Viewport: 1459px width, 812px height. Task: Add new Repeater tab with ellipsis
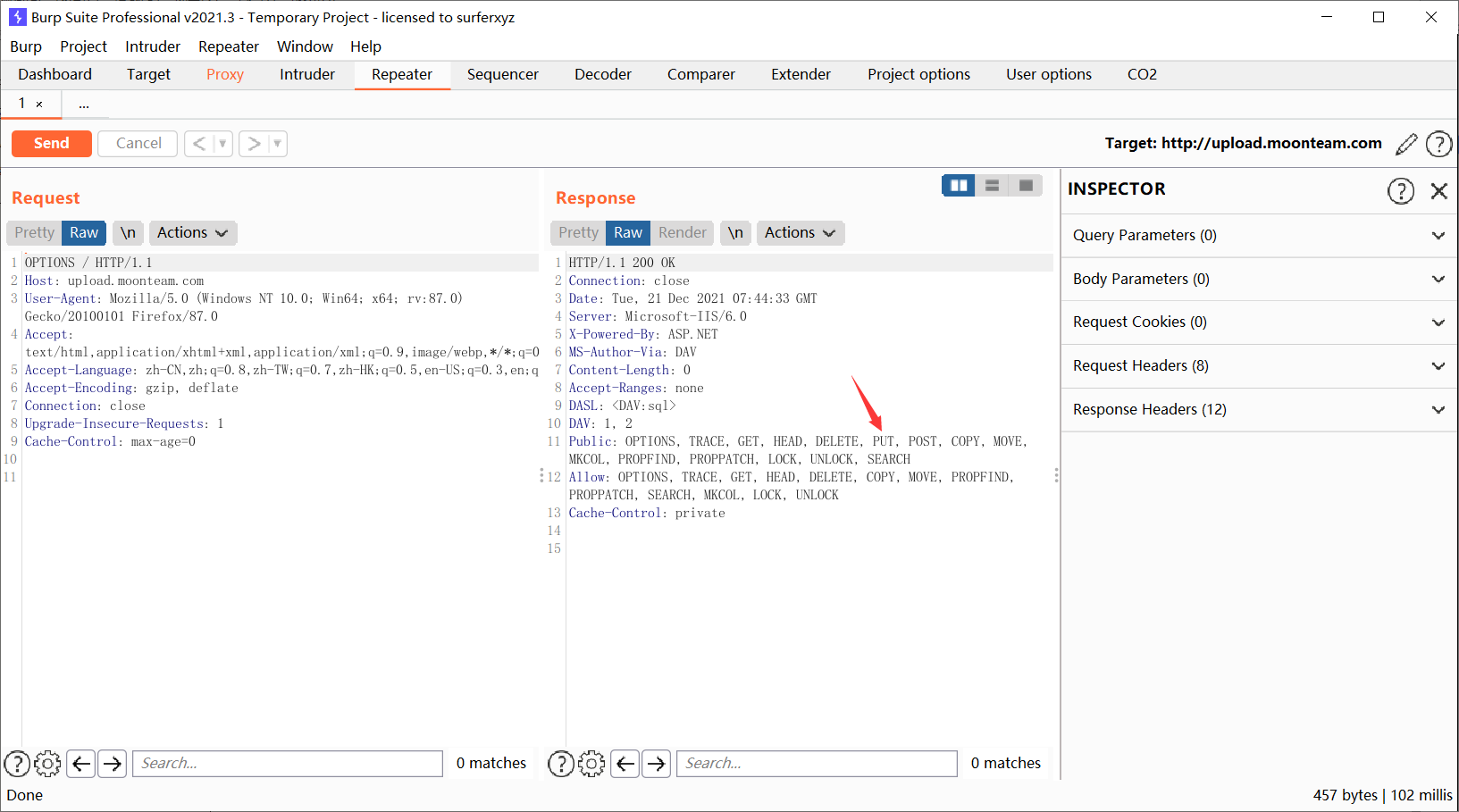pos(84,105)
